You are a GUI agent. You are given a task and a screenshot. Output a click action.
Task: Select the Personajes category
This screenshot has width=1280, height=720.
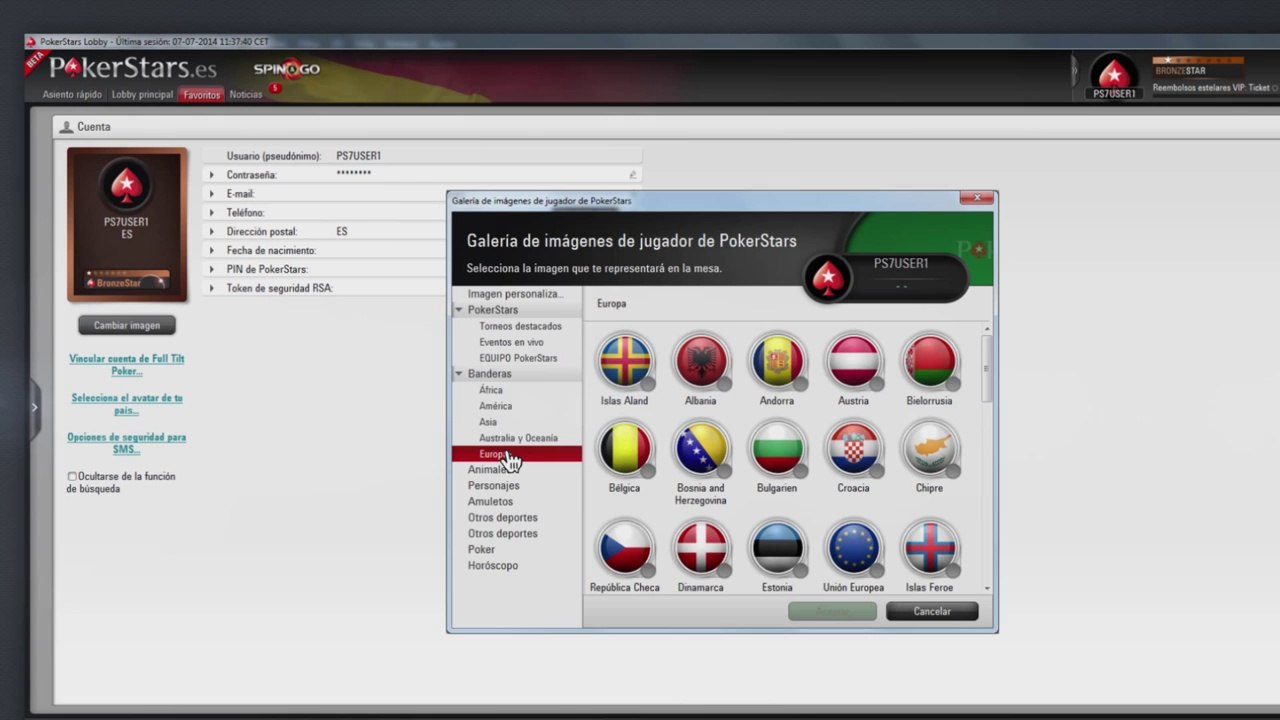click(x=494, y=486)
